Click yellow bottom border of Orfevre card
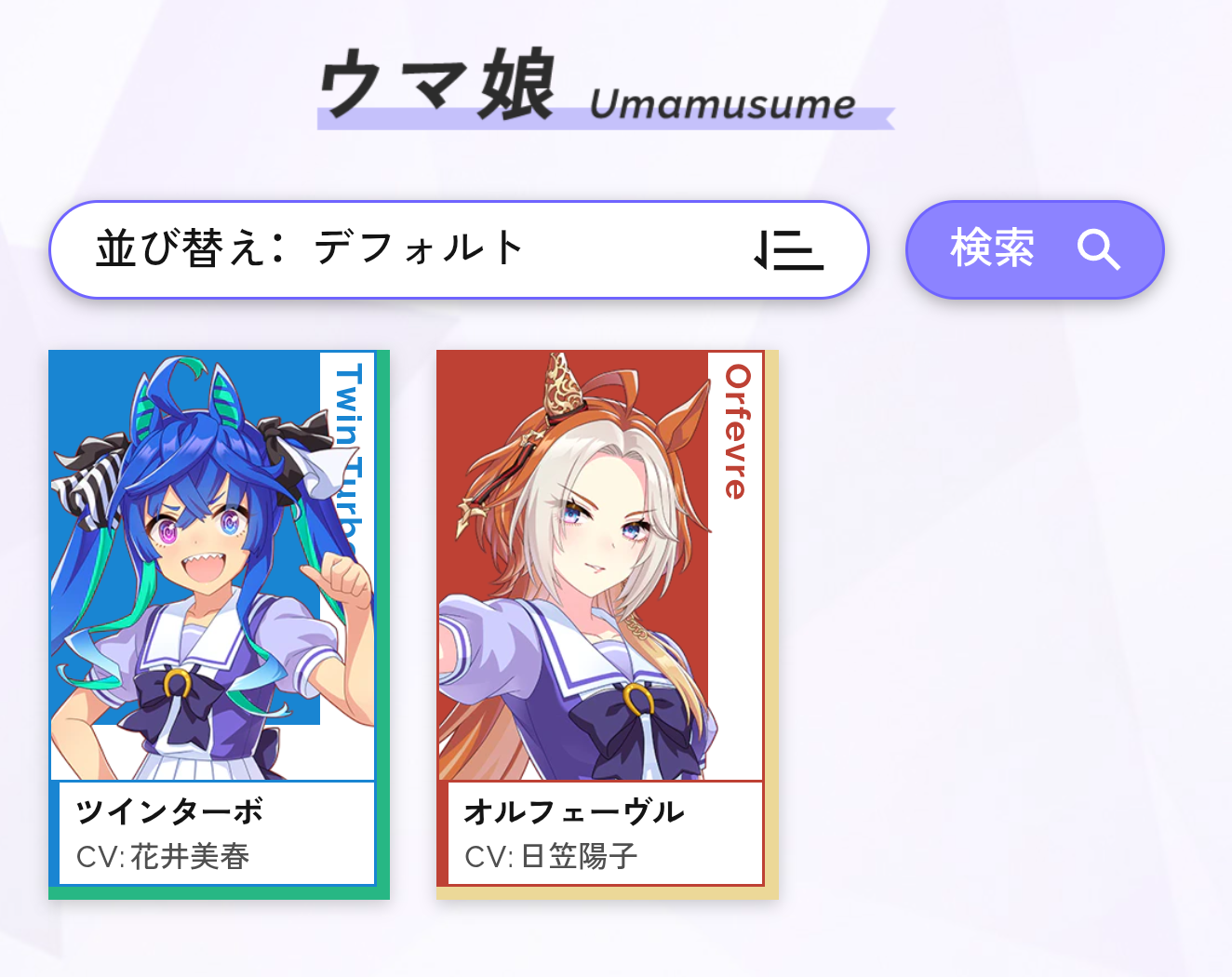Image resolution: width=1232 pixels, height=977 pixels. click(x=607, y=893)
